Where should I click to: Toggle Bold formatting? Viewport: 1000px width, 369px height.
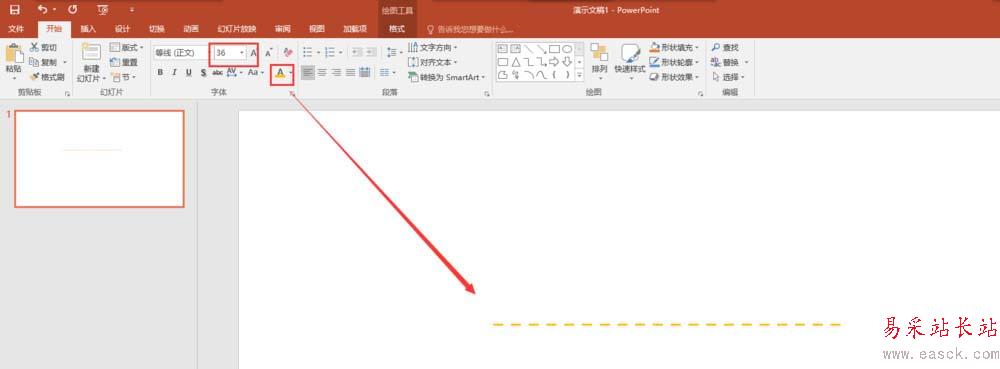pos(160,73)
